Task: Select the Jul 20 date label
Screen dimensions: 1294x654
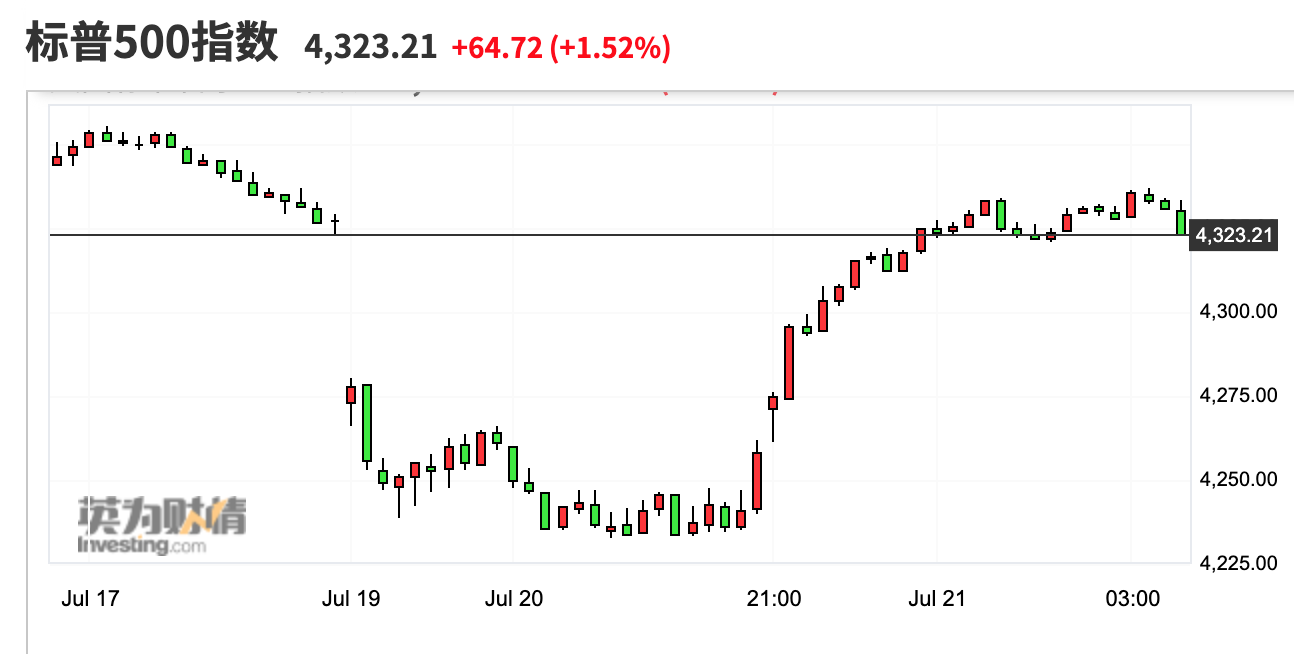Action: 513,599
